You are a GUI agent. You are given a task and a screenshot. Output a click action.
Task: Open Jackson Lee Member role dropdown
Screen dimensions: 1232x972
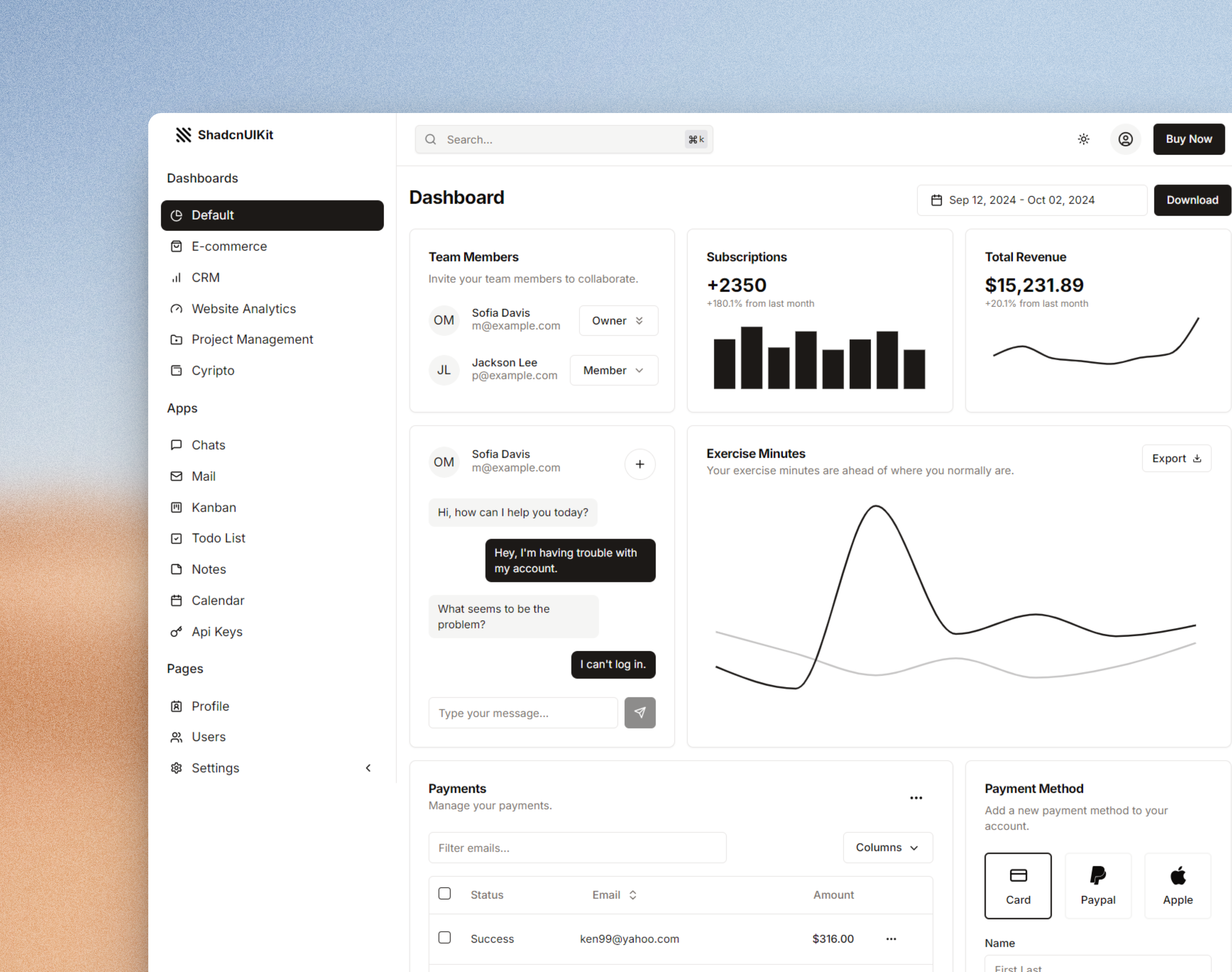pos(614,370)
